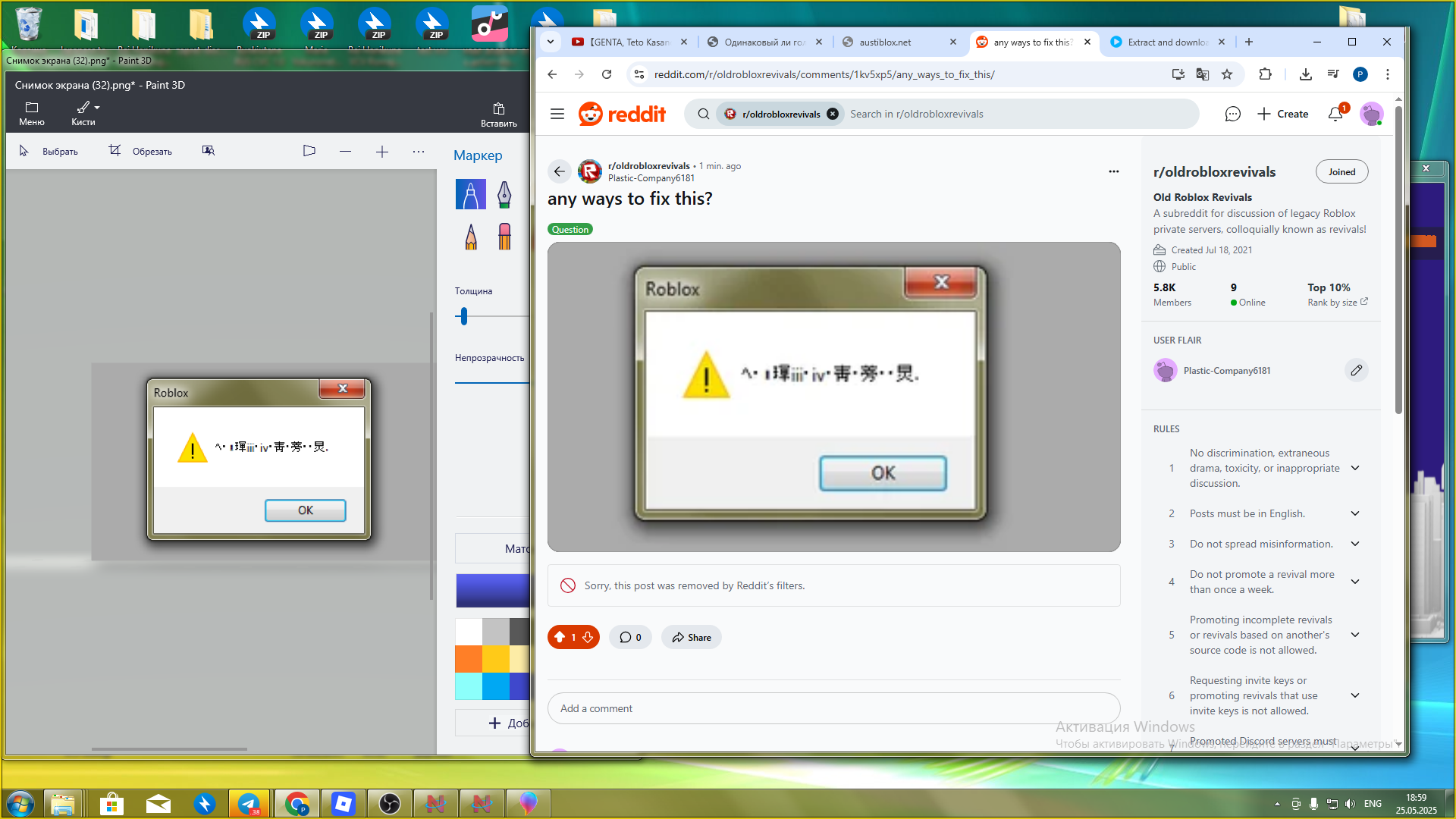Open Chrome's media control icon

1333,74
